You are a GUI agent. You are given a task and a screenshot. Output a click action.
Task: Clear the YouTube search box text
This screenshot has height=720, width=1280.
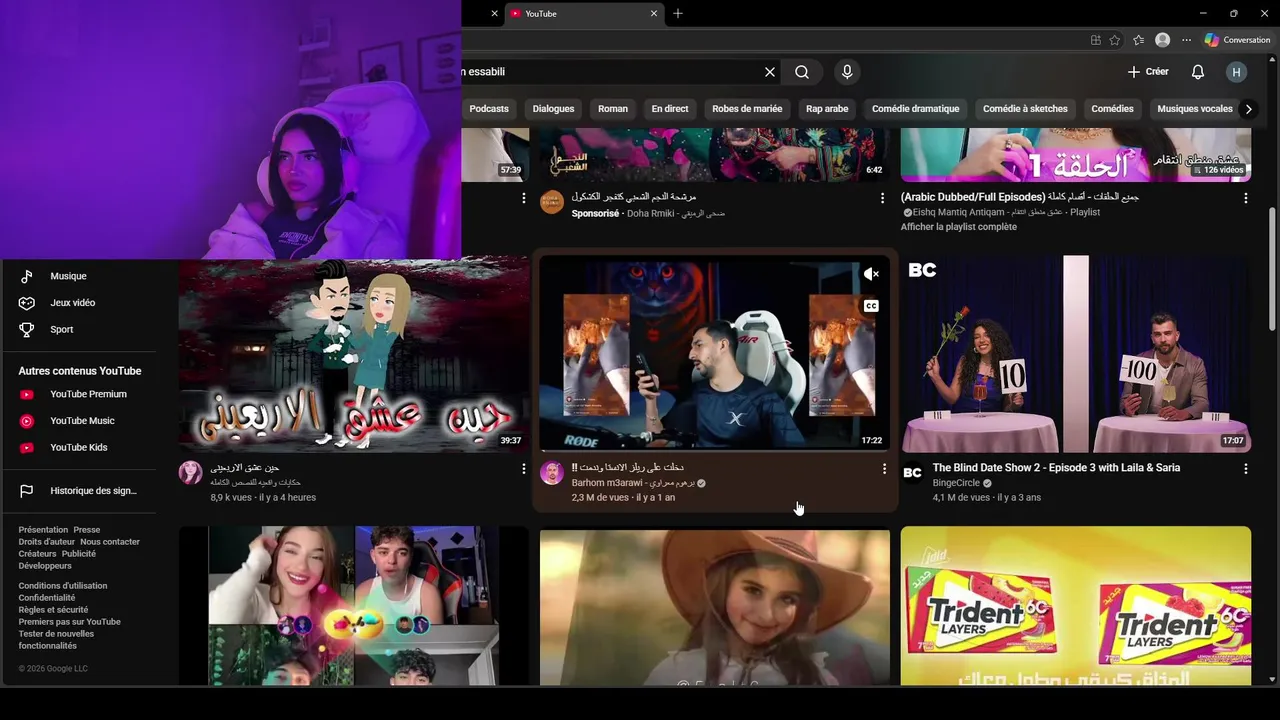click(770, 72)
